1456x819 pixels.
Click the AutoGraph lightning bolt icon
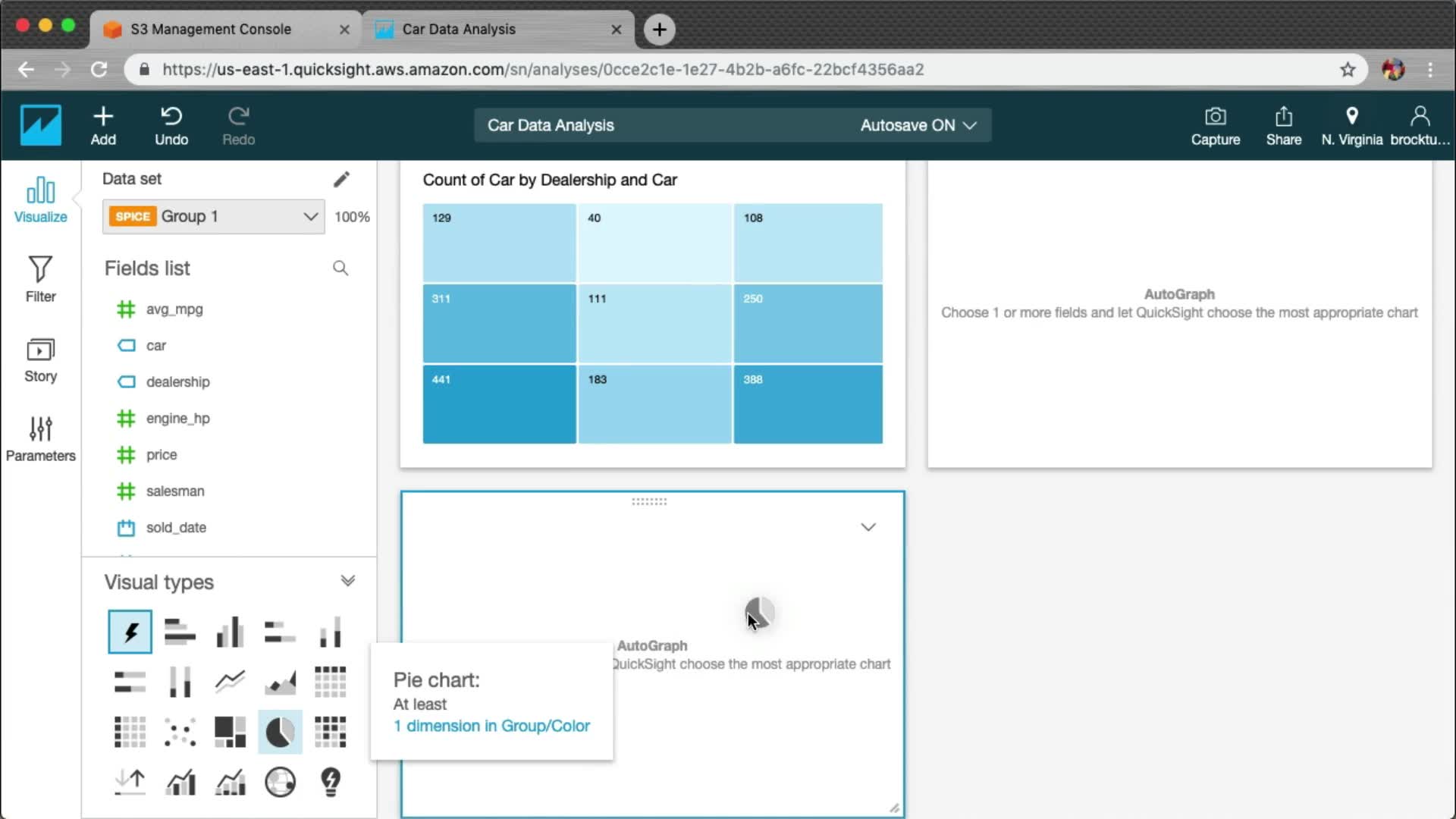(x=130, y=632)
